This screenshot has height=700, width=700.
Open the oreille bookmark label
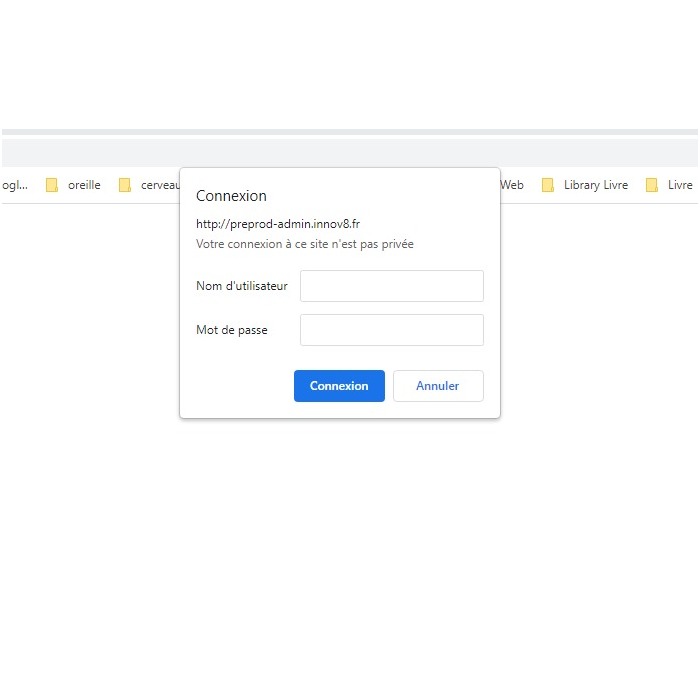pyautogui.click(x=84, y=185)
